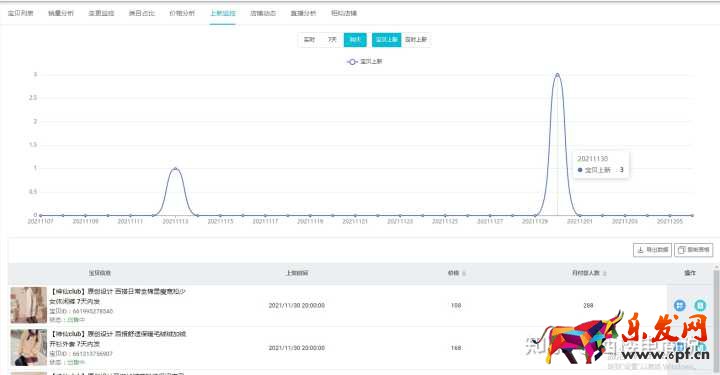Switch to the 店铺动态 tab
The height and width of the screenshot is (375, 720).
coord(263,13)
